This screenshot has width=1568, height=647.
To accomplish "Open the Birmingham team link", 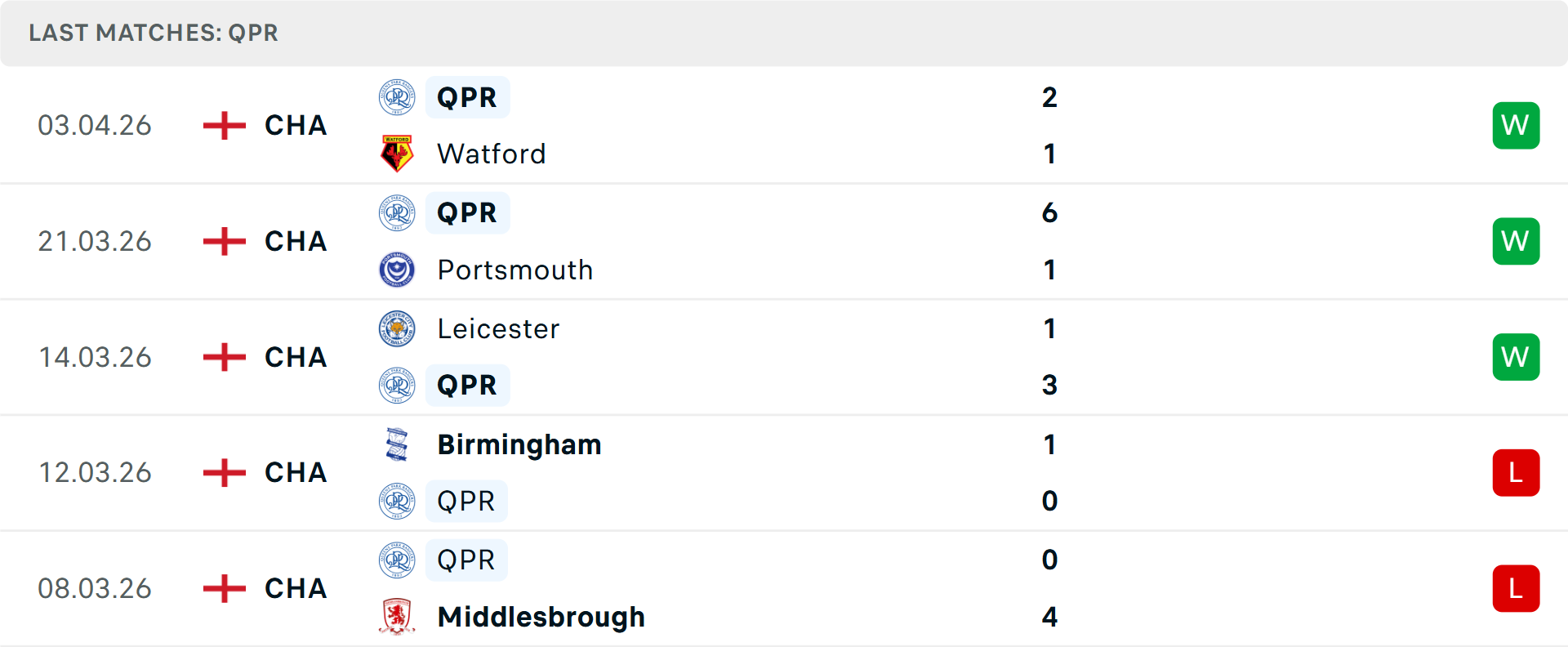I will 519,444.
